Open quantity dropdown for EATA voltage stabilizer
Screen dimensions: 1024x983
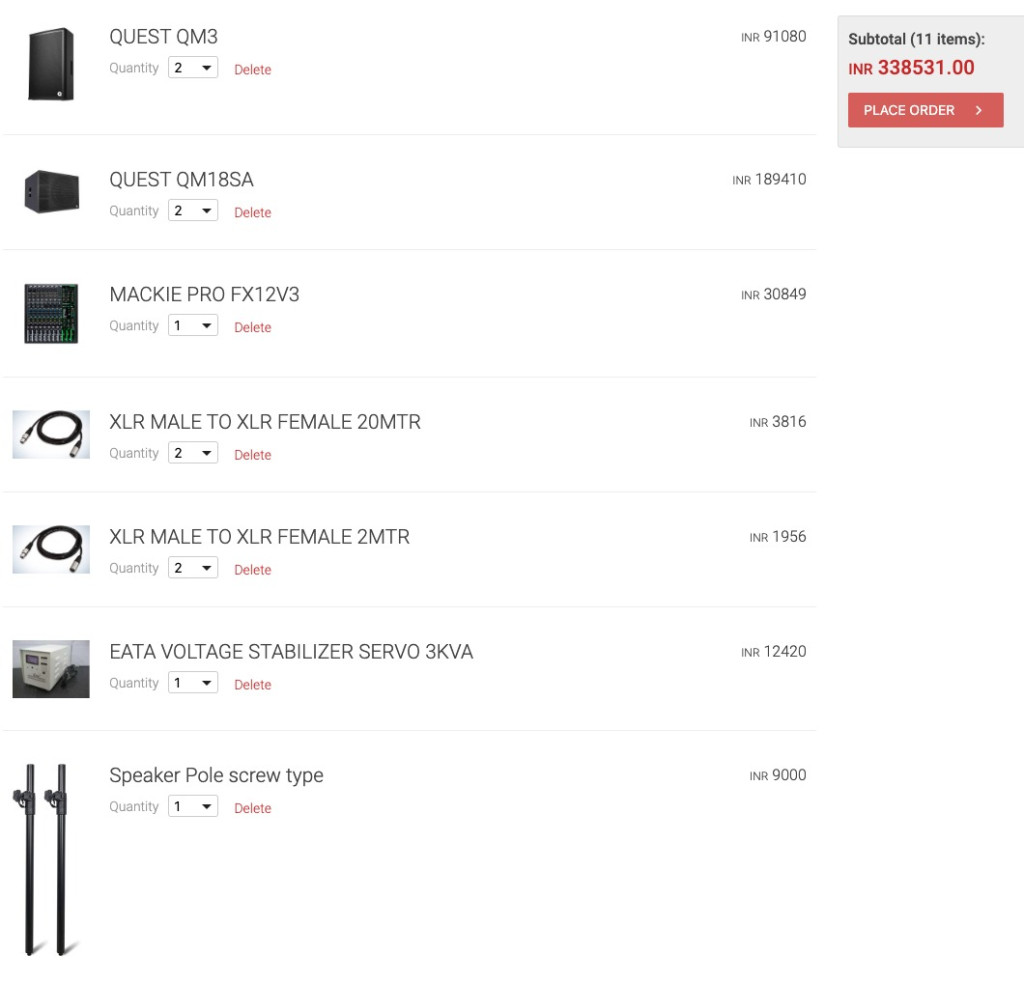193,683
